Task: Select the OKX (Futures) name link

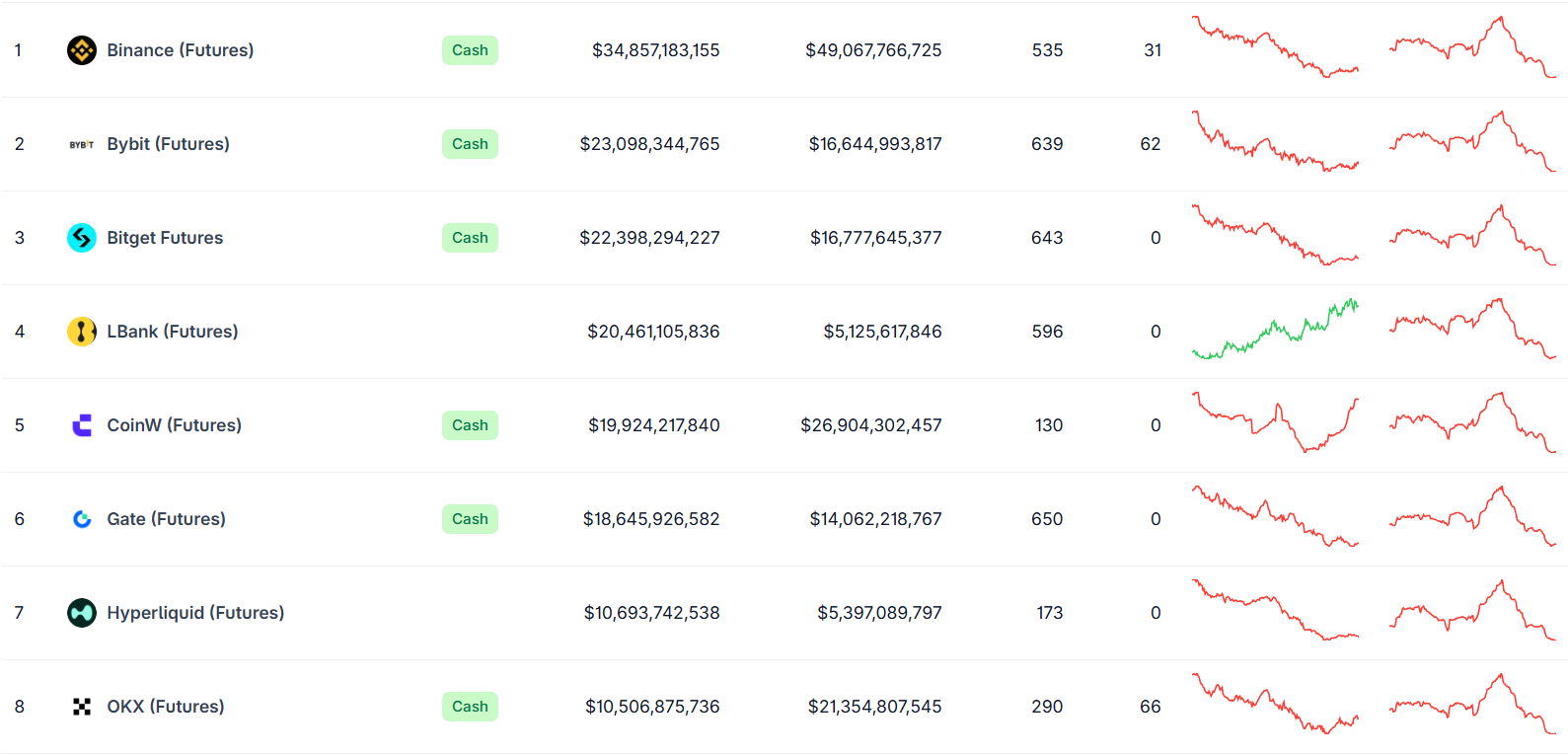Action: pos(166,707)
